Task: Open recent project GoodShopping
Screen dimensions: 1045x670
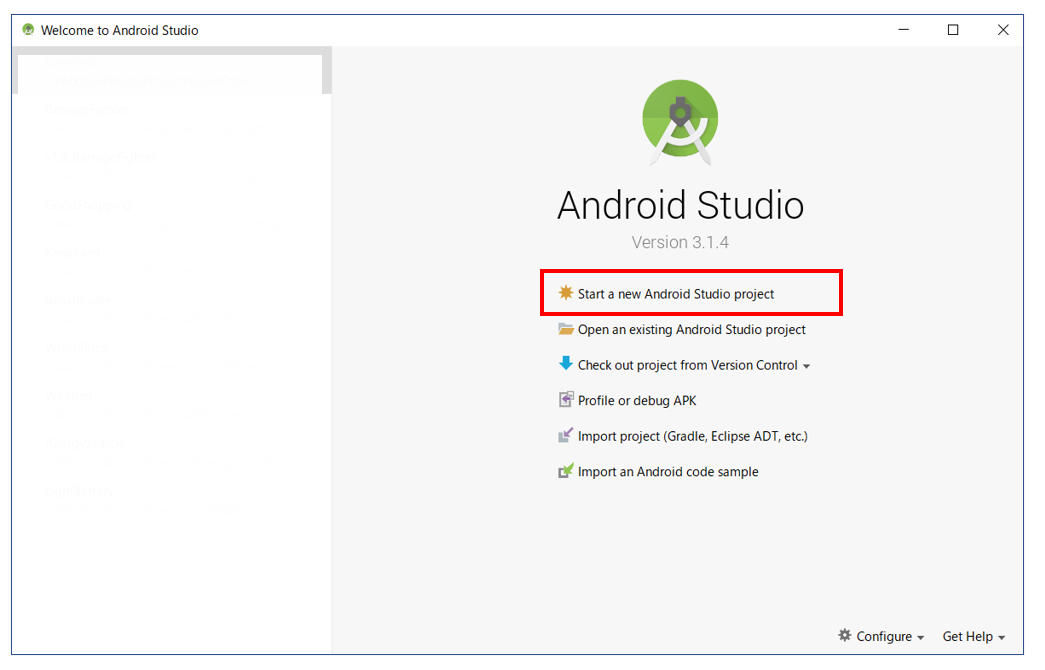Action: point(171,215)
